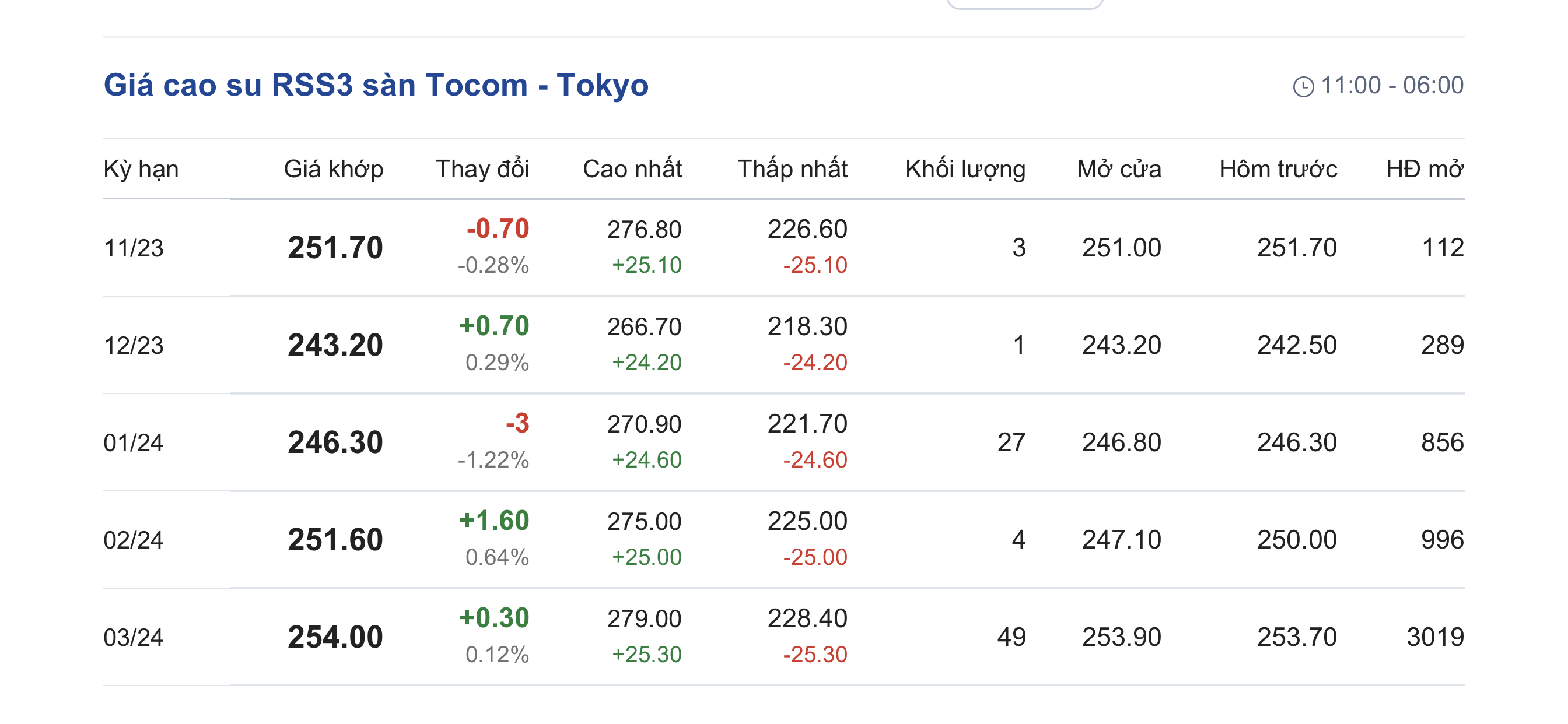The height and width of the screenshot is (724, 1568).
Task: Click the Kỳ hạn column header
Action: pyautogui.click(x=141, y=168)
